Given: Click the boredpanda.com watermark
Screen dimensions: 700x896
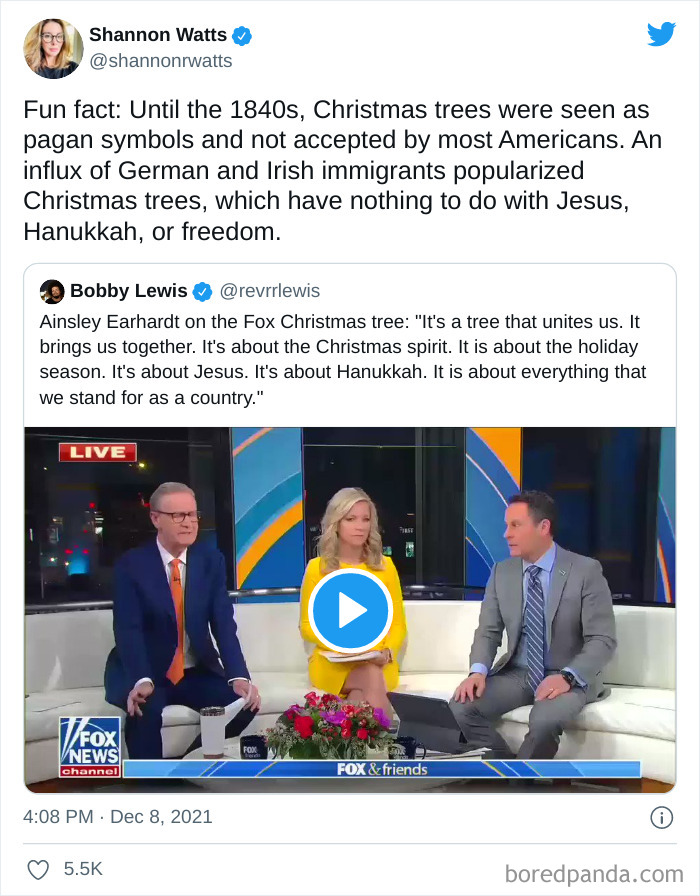Looking at the screenshot, I should [594, 874].
